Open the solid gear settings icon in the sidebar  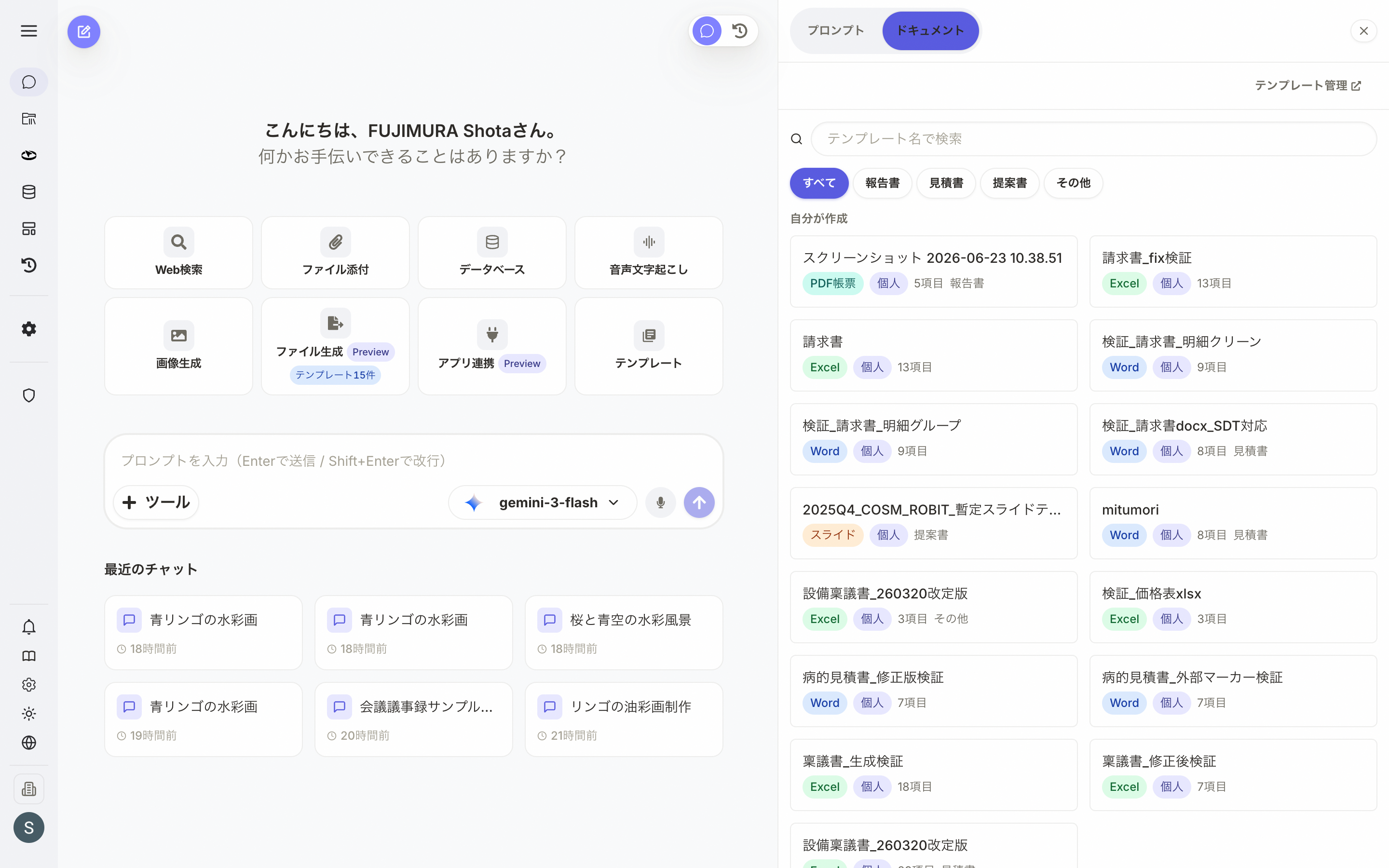[x=29, y=329]
